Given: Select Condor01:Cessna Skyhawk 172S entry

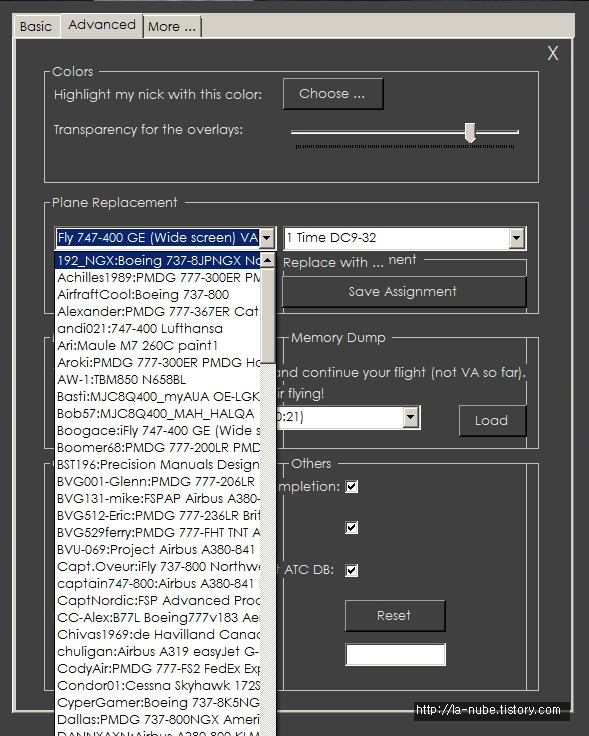Looking at the screenshot, I should (158, 685).
